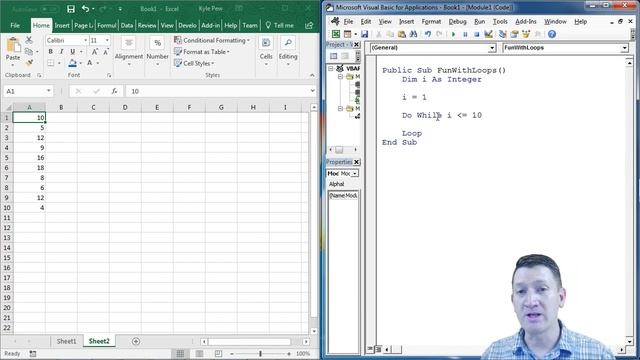Click the Copy icon in Clipboard group
Viewport: 640px width, 360px height.
(29, 52)
